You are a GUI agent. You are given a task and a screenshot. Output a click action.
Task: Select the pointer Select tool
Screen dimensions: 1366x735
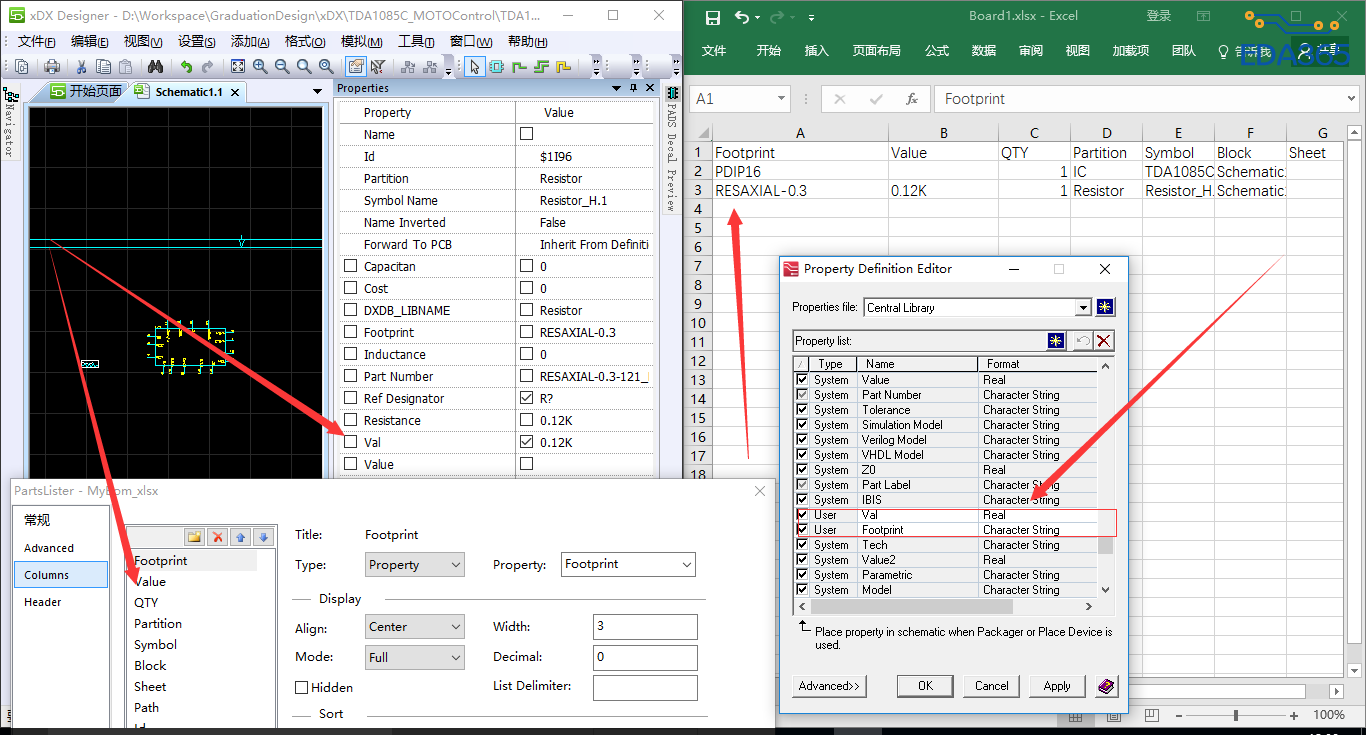(474, 66)
